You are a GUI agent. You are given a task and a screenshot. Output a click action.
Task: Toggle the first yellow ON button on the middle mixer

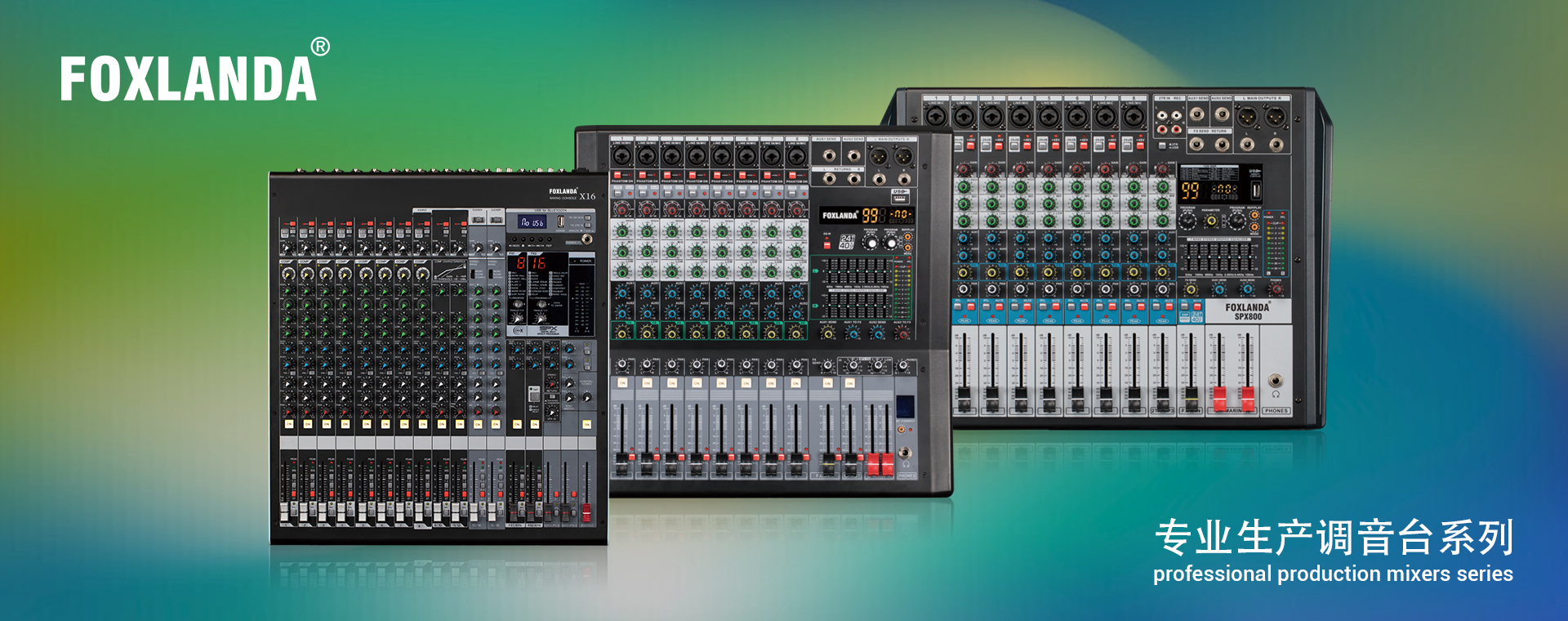[621, 382]
